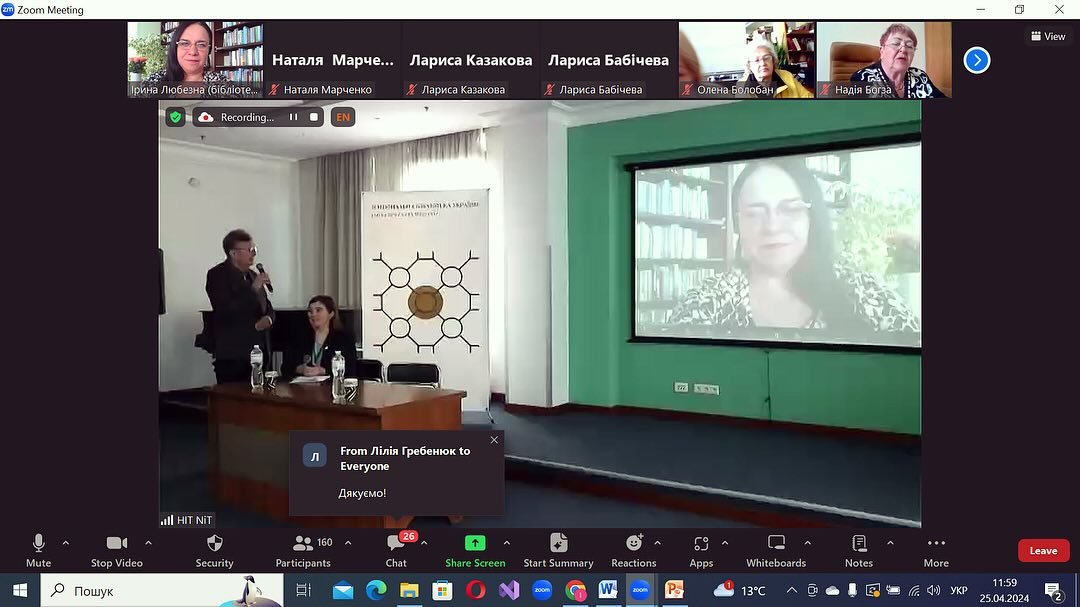Open Windows notification center
This screenshot has width=1080, height=607.
1054,590
